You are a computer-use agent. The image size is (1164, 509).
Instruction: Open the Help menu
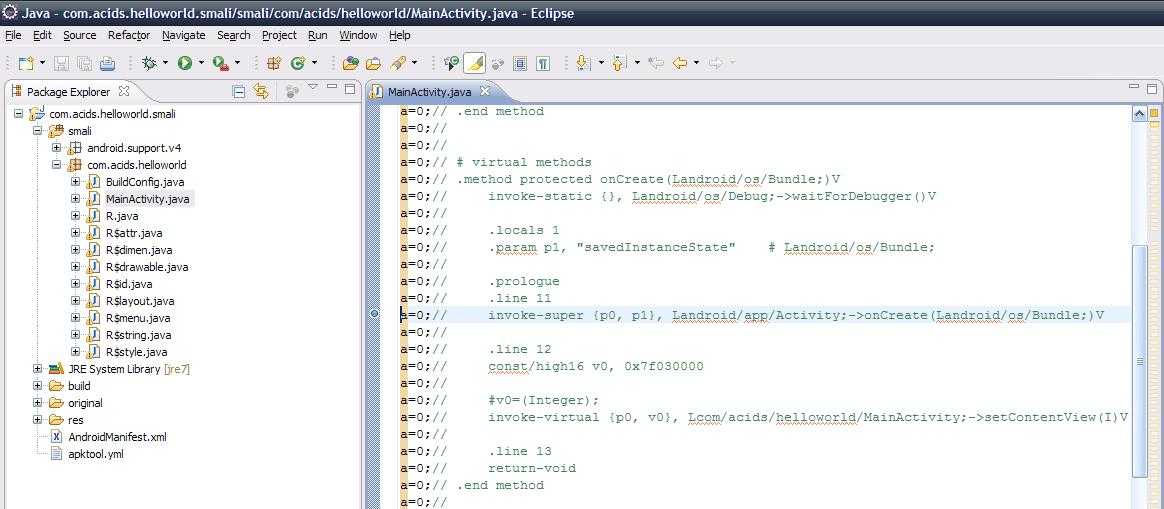coord(399,35)
